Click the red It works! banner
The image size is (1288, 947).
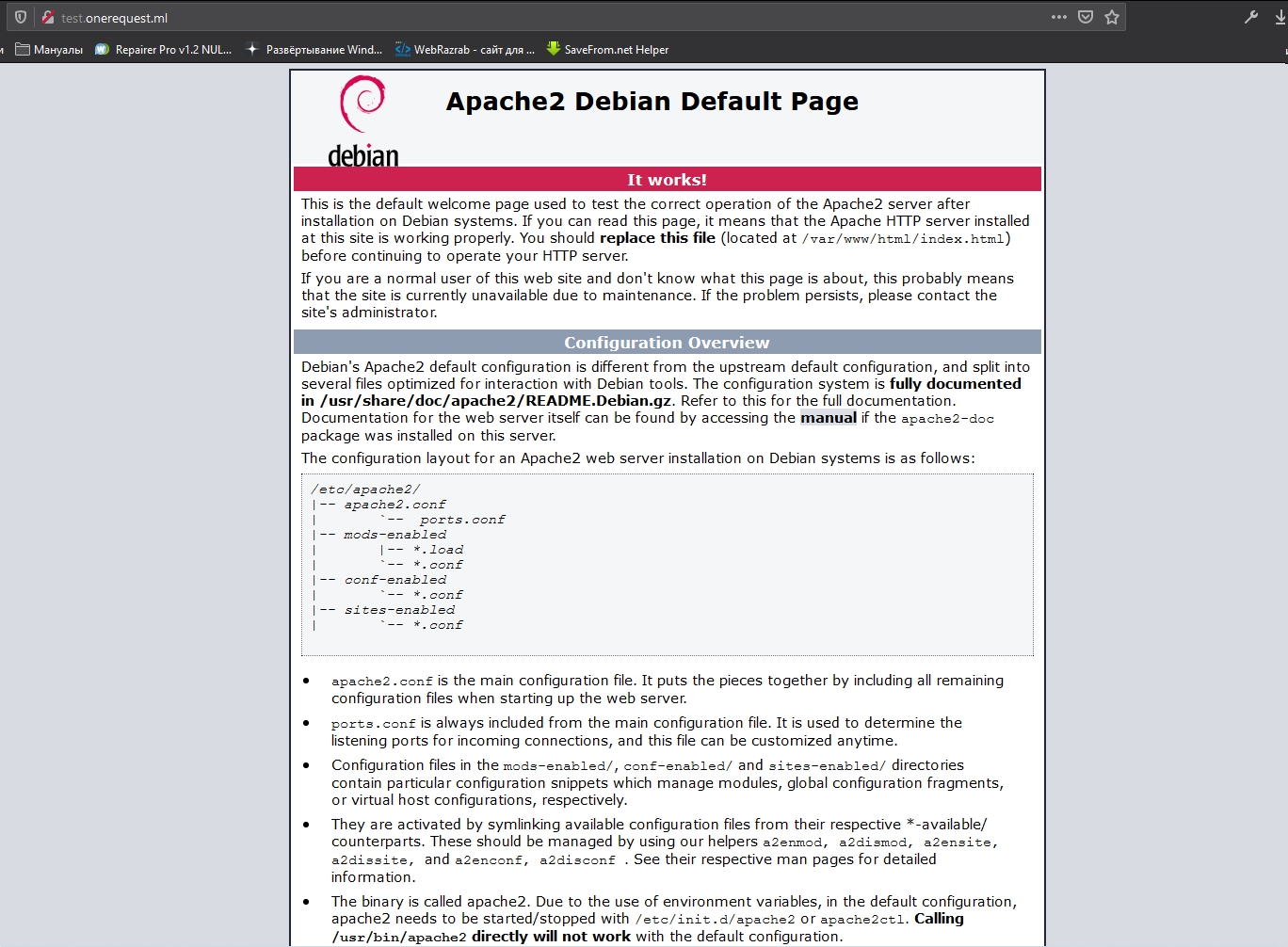click(667, 180)
